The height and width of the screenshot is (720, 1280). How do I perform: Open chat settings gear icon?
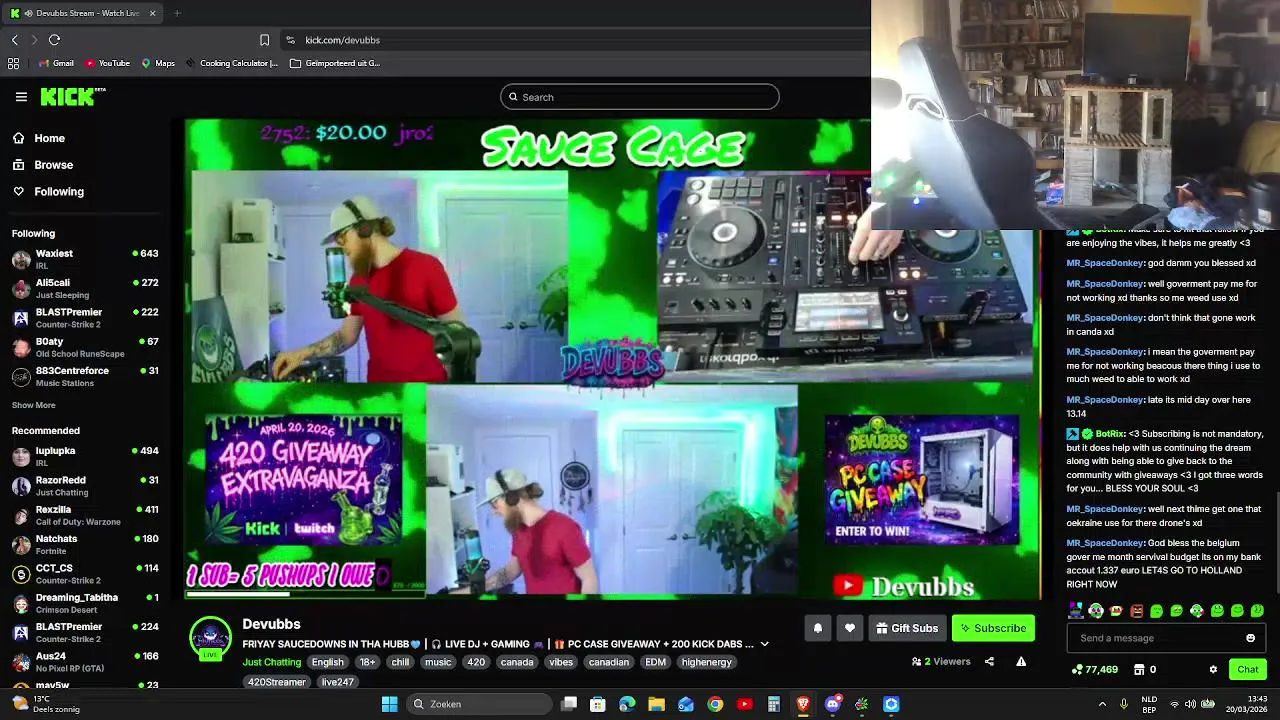(1213, 669)
